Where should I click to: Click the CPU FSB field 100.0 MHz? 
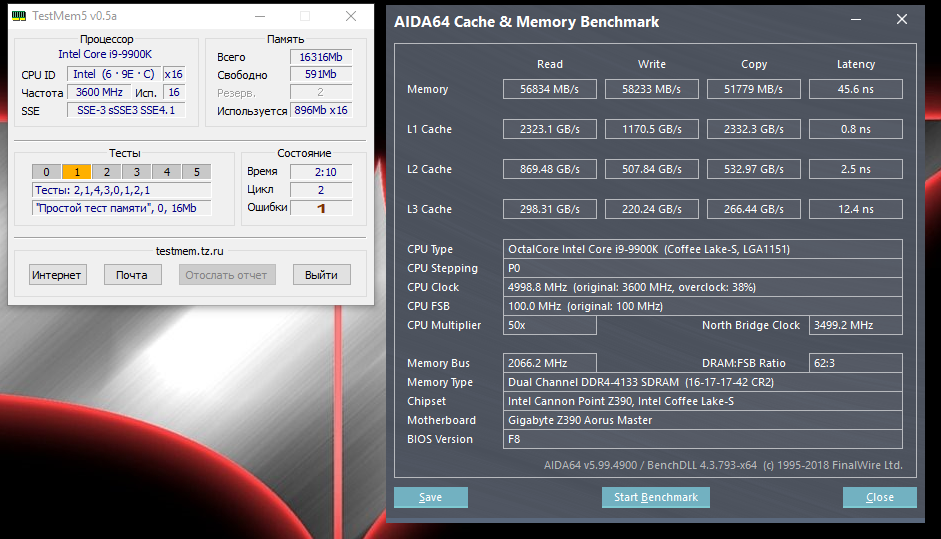tap(703, 306)
